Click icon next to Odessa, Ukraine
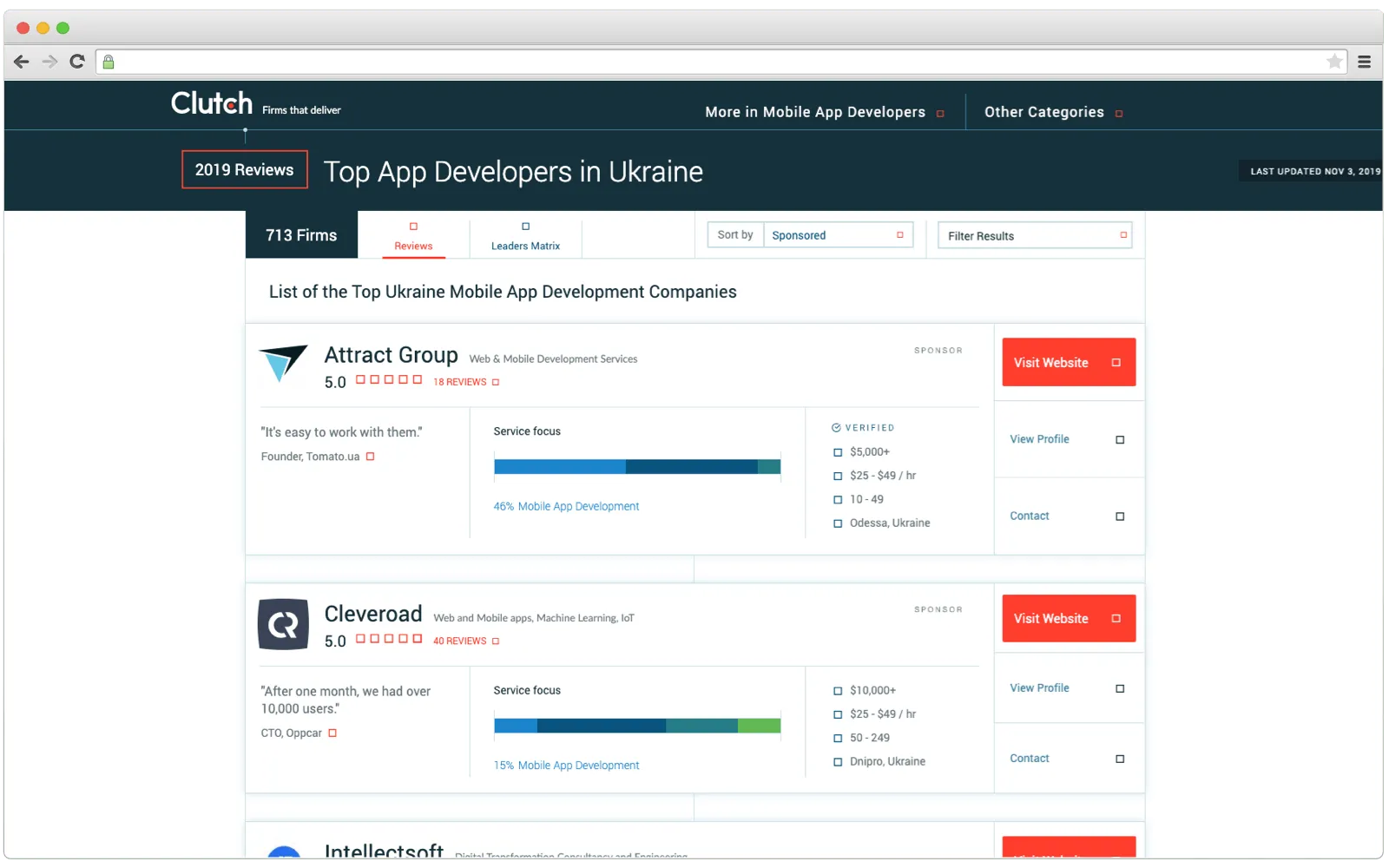 (x=838, y=523)
